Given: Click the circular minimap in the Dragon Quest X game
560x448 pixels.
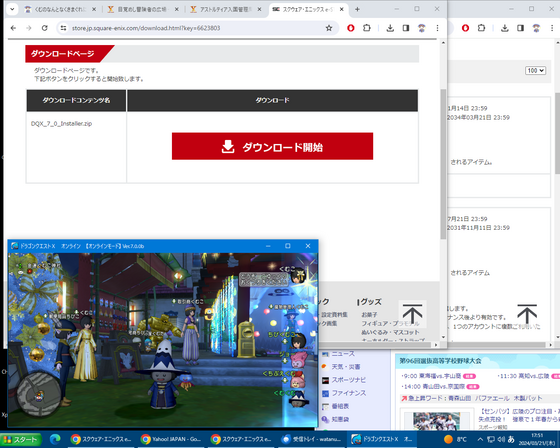Looking at the screenshot, I should coord(39,394).
